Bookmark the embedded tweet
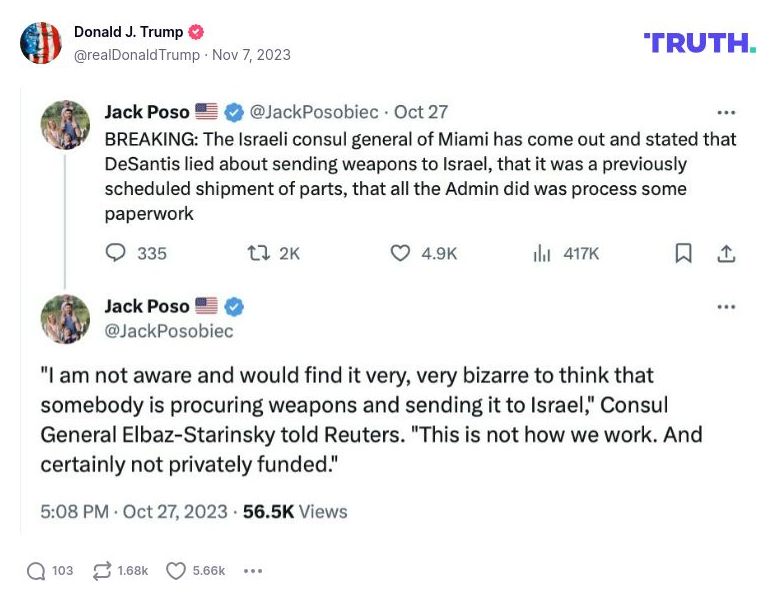777x601 pixels. (683, 253)
